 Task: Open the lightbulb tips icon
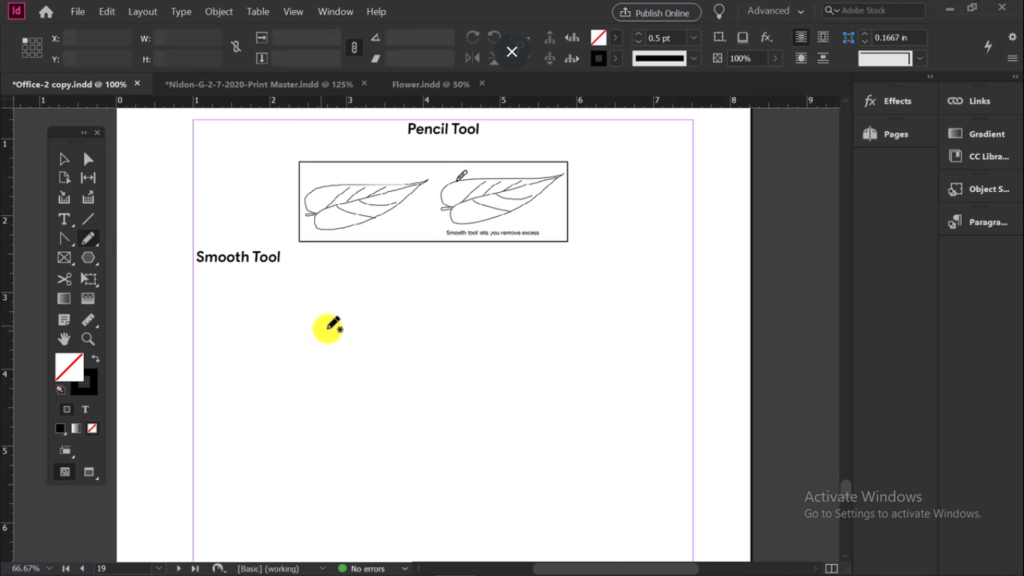point(719,12)
